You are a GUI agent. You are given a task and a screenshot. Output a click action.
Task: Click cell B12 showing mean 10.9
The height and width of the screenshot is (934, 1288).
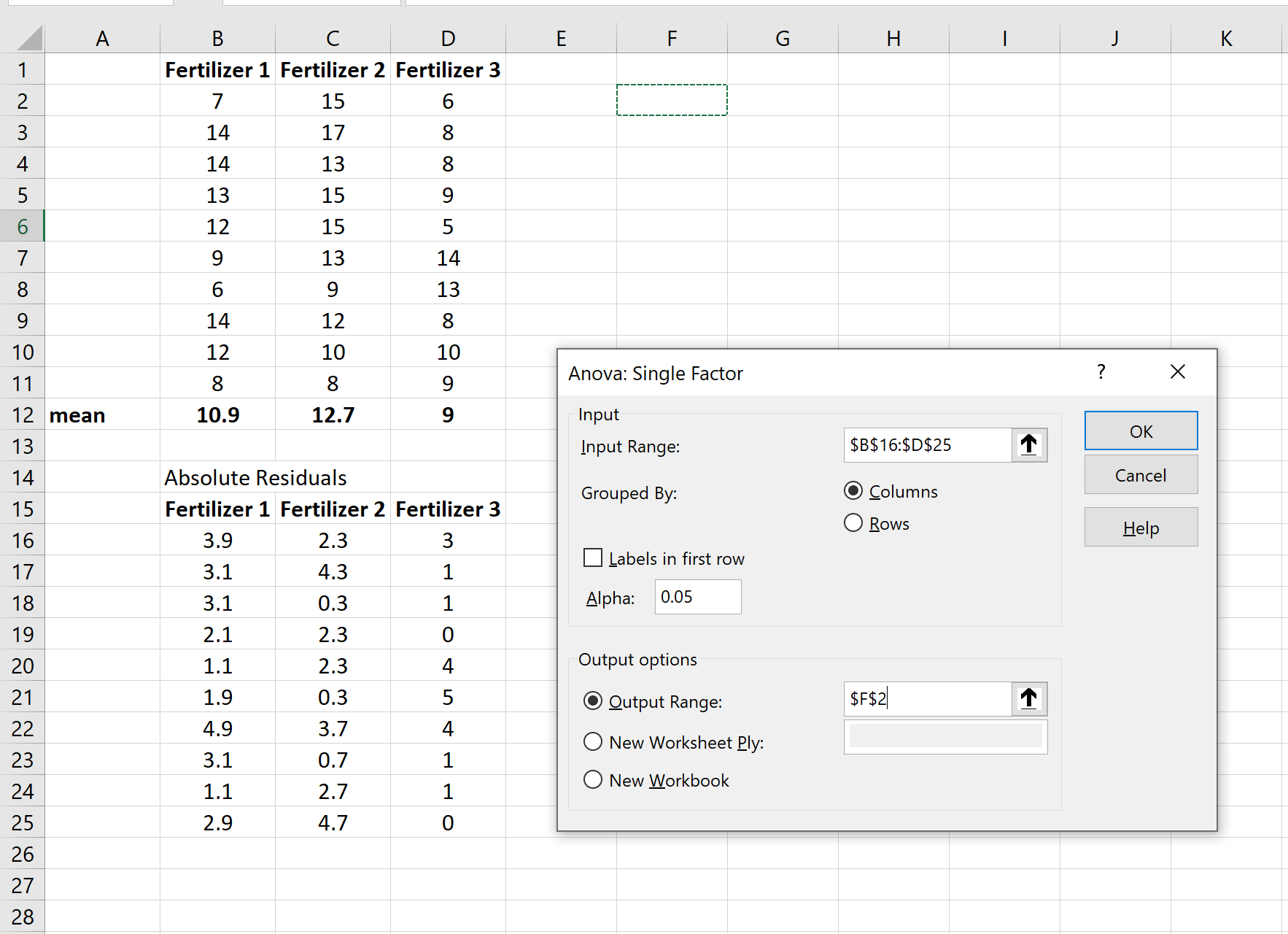217,414
